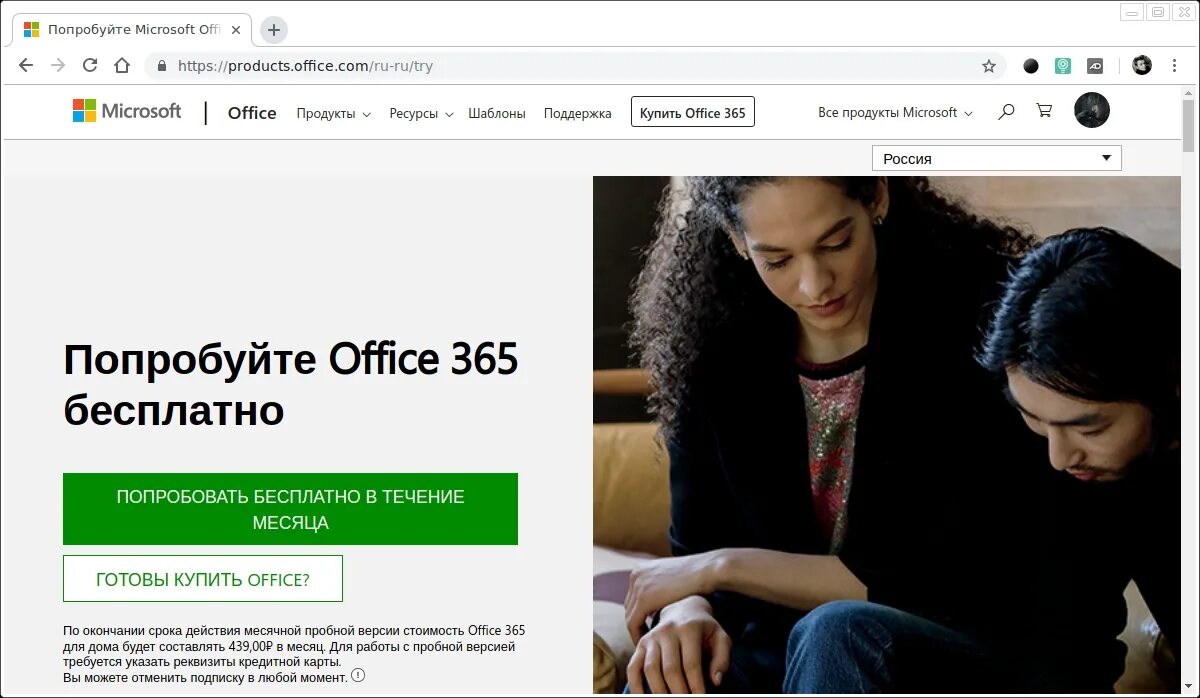Open the Chrome profile avatar

(1142, 66)
